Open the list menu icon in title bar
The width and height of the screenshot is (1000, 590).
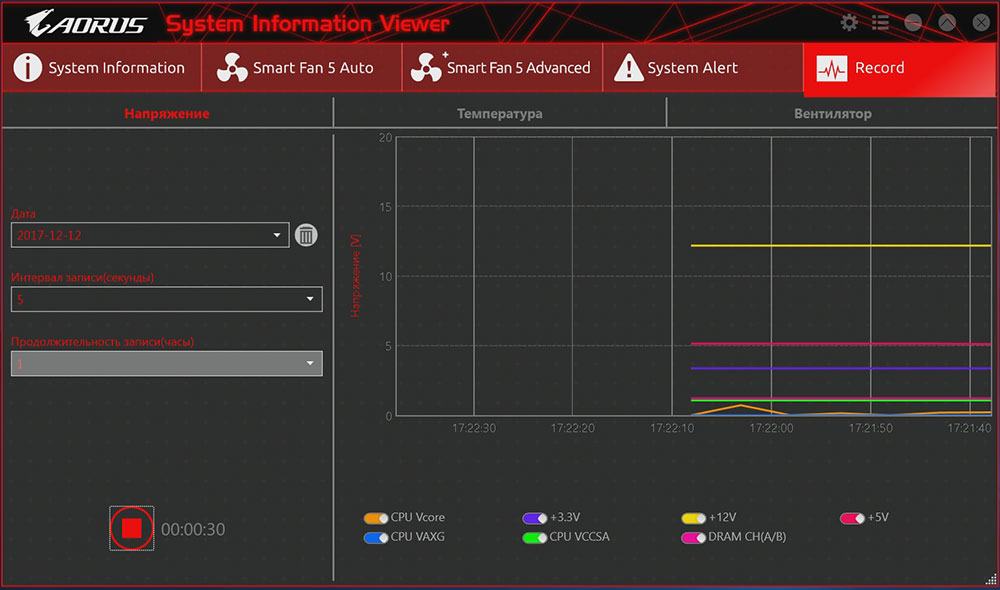click(881, 23)
